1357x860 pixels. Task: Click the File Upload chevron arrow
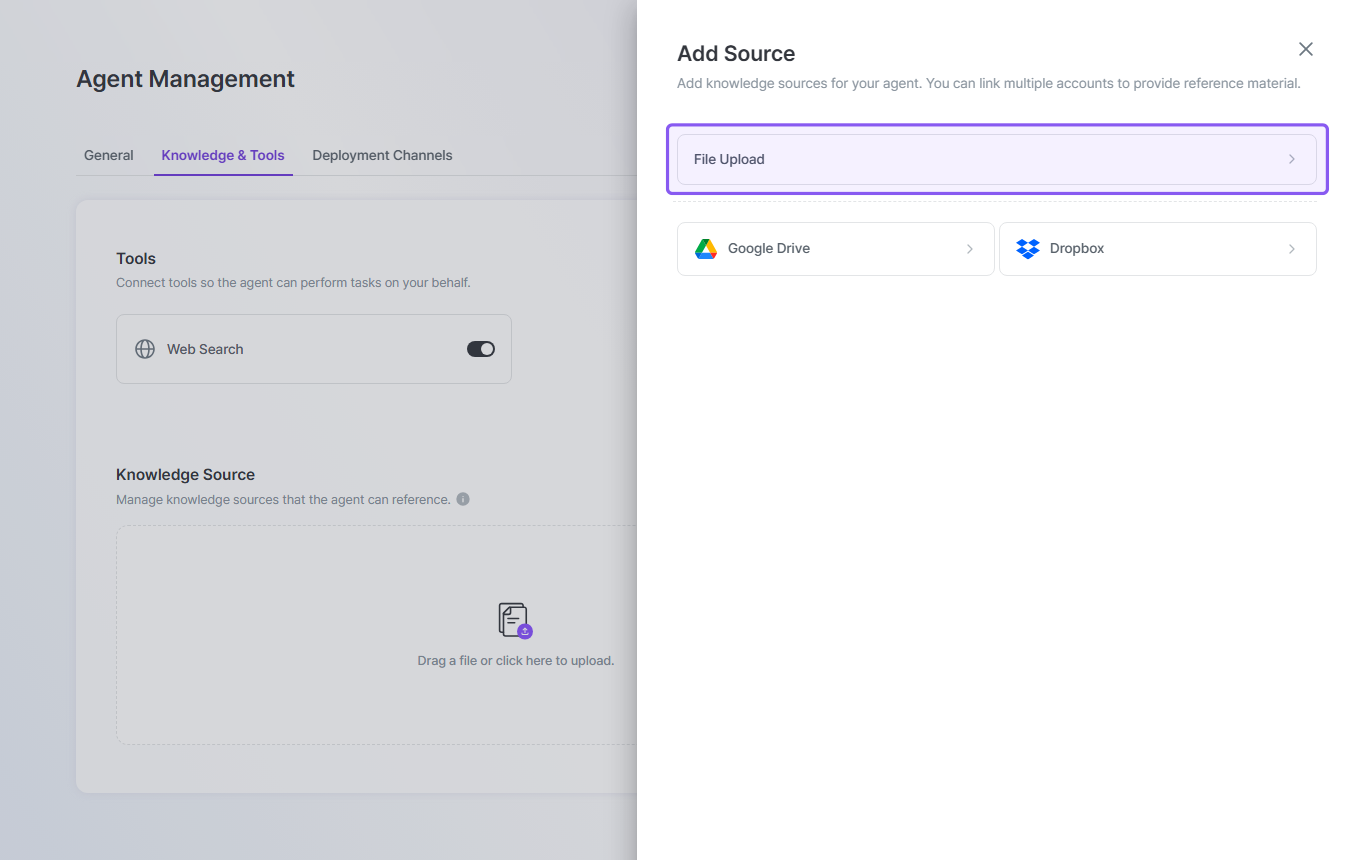tap(1292, 159)
